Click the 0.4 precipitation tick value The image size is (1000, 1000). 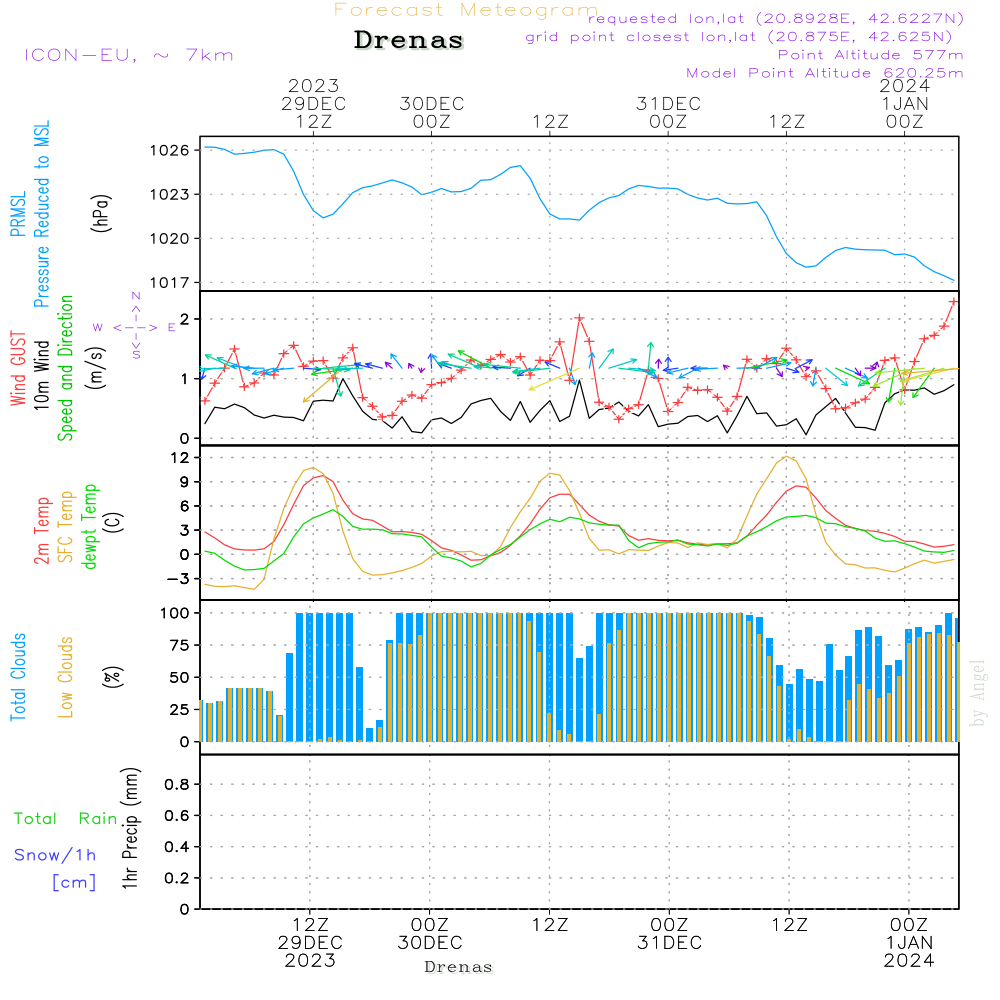click(177, 848)
